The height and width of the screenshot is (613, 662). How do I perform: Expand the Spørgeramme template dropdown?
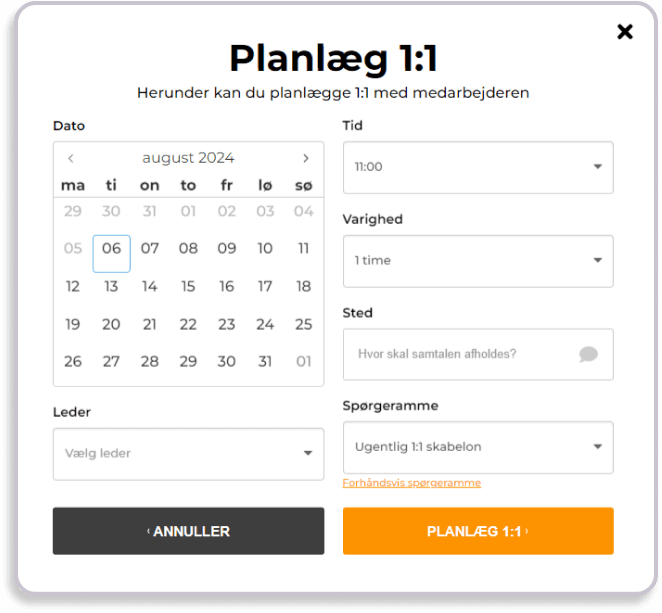478,447
